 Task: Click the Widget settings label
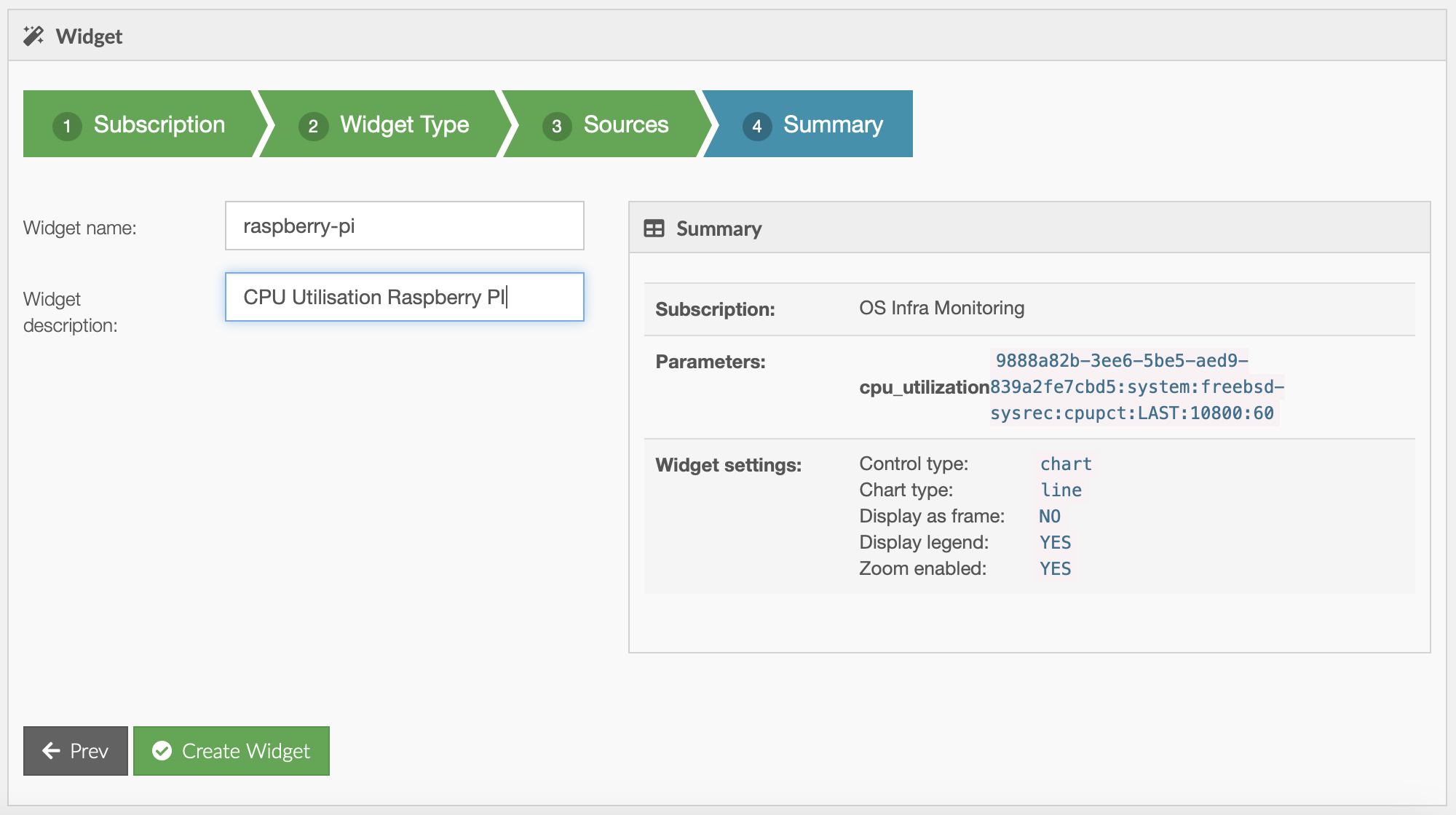[x=728, y=465]
